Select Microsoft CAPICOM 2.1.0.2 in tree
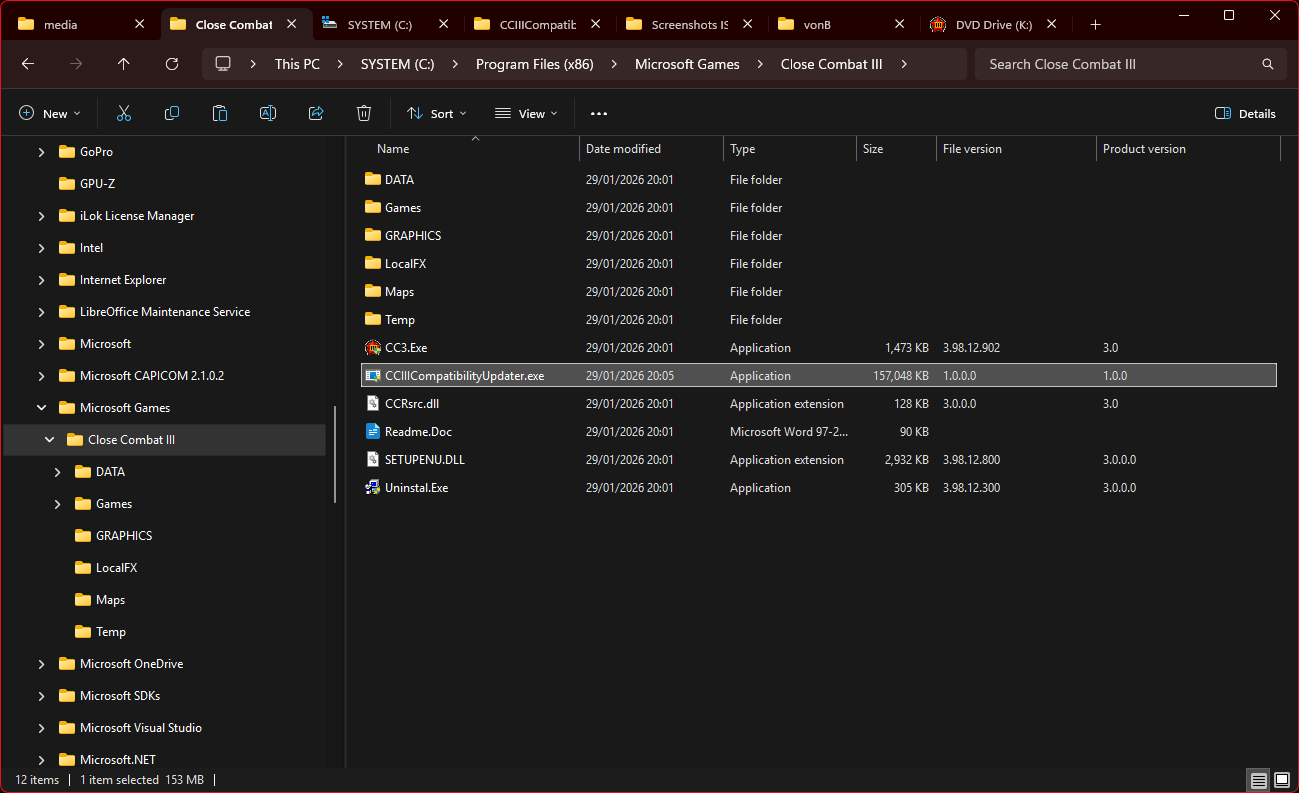The height and width of the screenshot is (793, 1299). 152,376
